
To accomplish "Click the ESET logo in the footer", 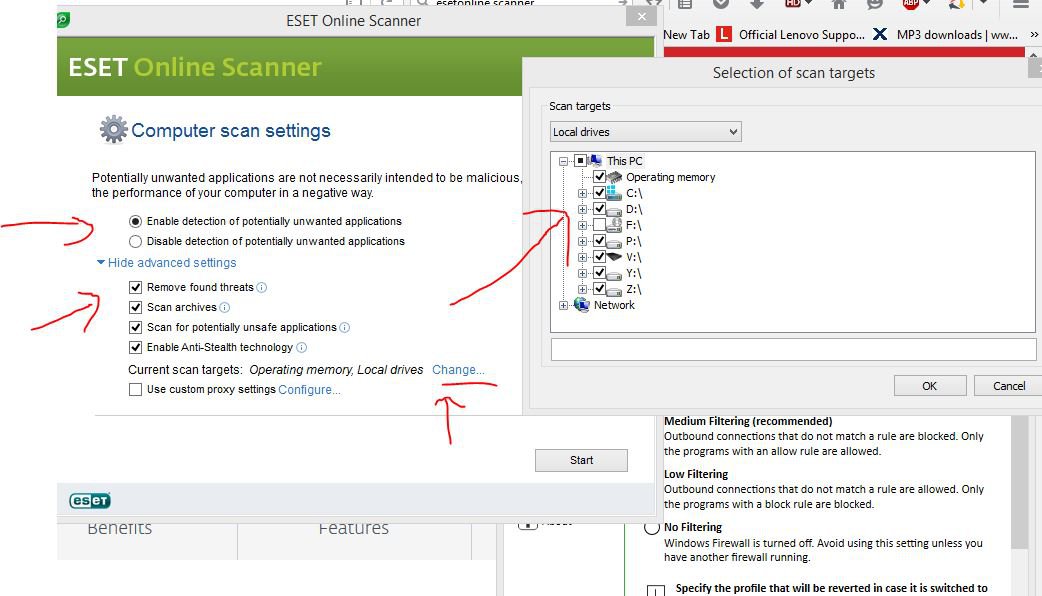I will click(x=90, y=501).
